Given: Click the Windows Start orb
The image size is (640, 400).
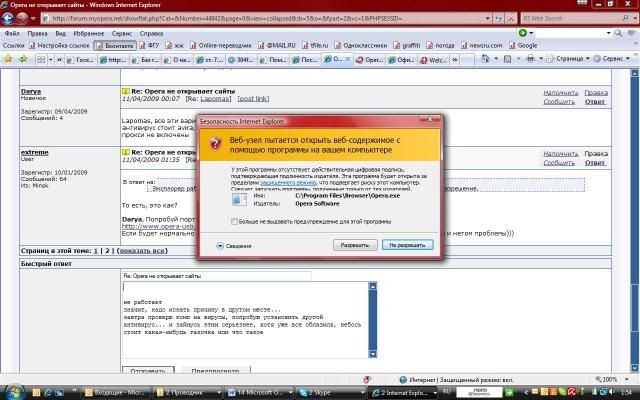Looking at the screenshot, I should point(14,392).
